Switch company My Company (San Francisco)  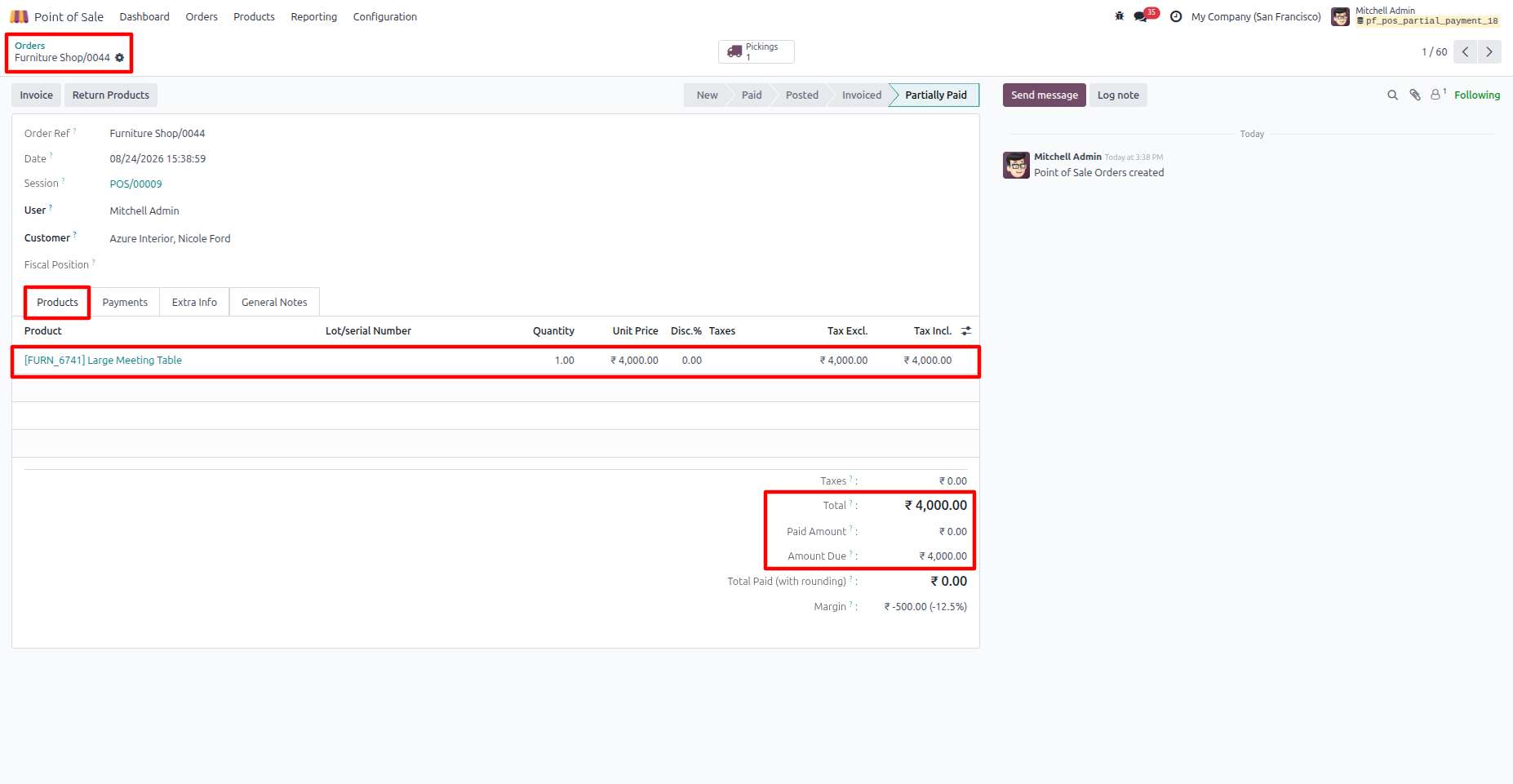1256,16
